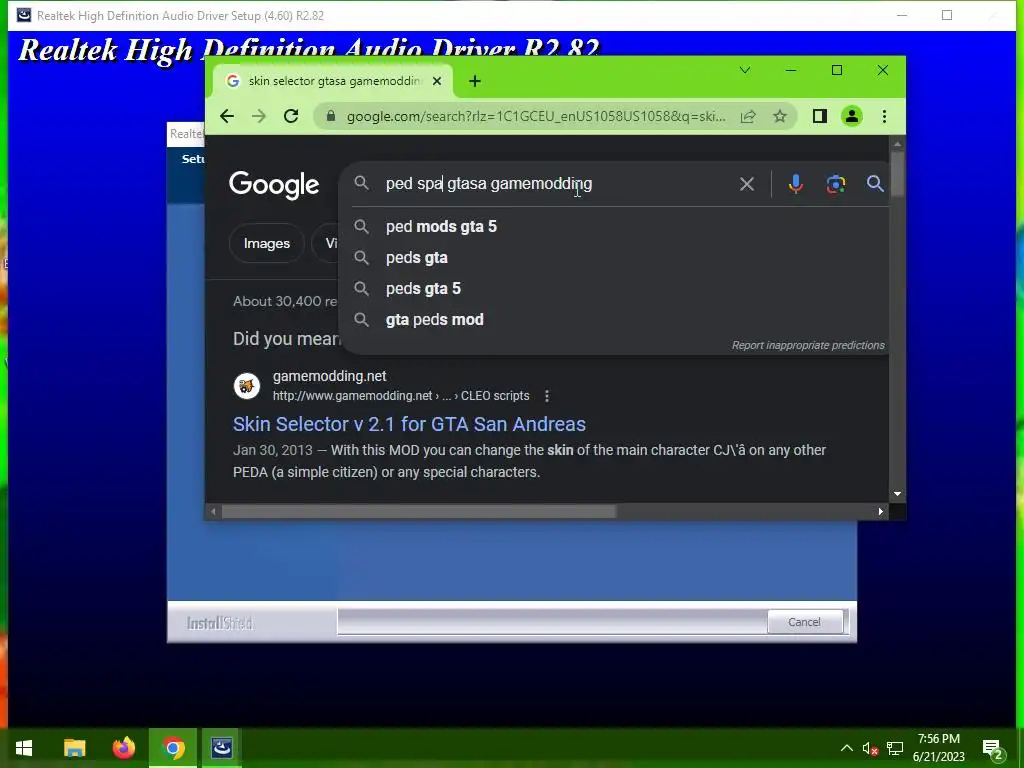Viewport: 1024px width, 768px height.
Task: Reload the Google search page
Action: pyautogui.click(x=291, y=116)
